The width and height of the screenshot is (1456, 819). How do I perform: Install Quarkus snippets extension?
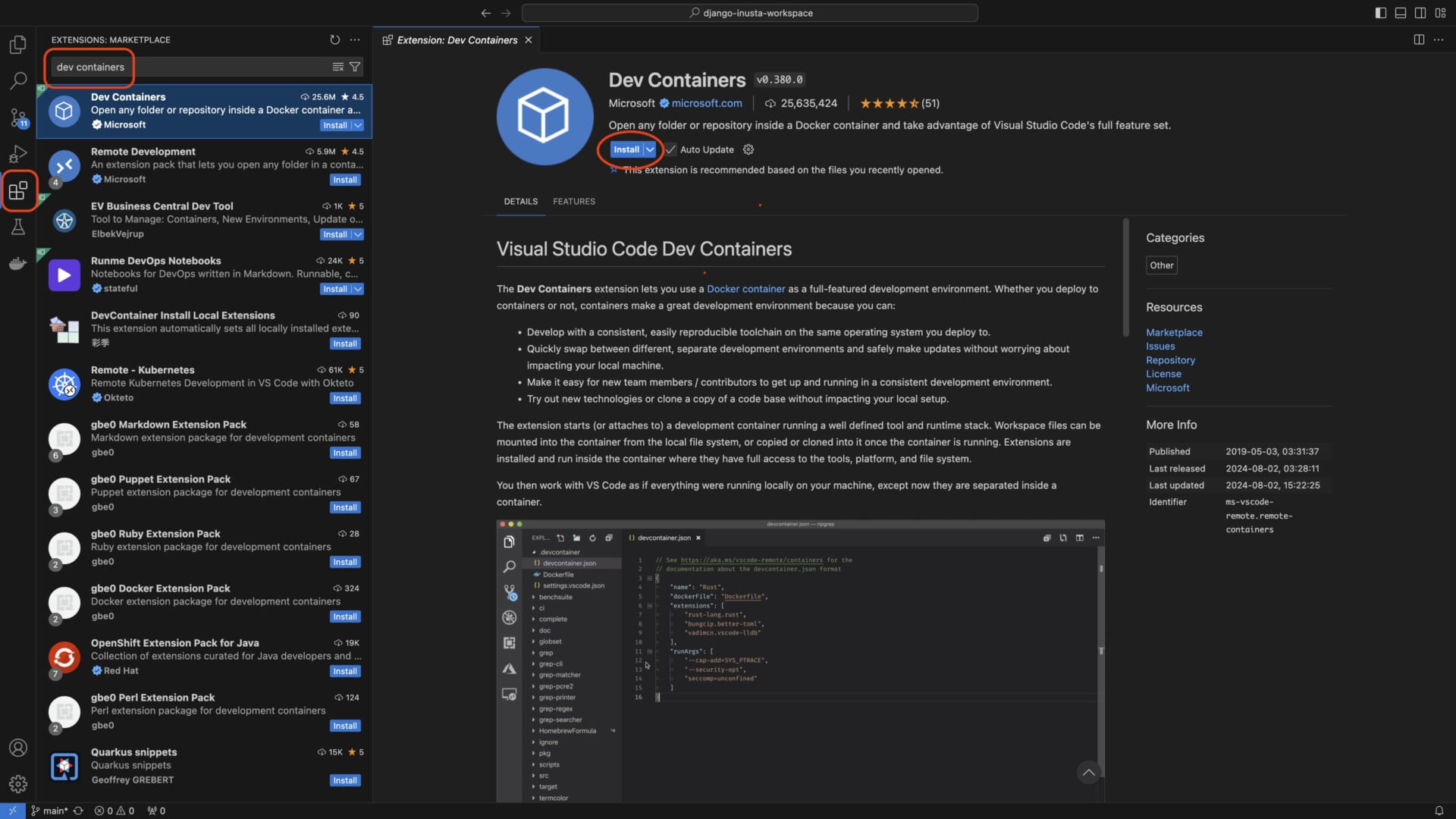coord(345,780)
